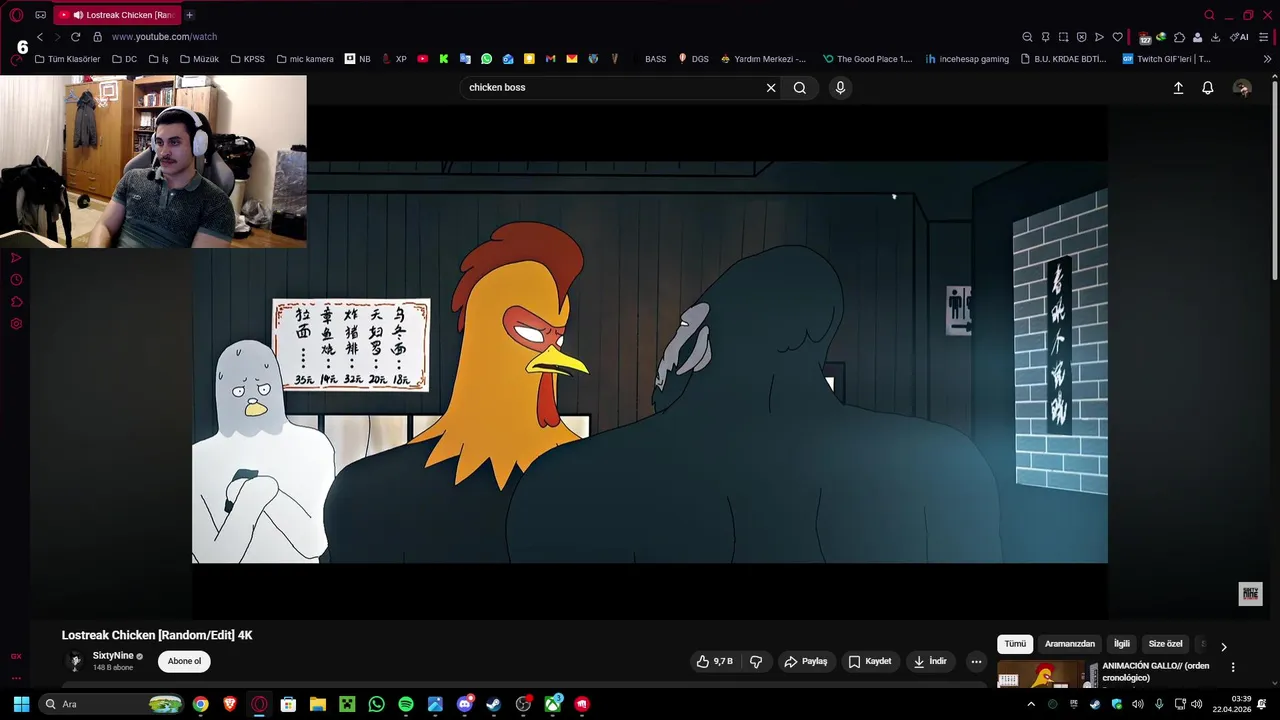The width and height of the screenshot is (1280, 720).
Task: Switch to Lostreak Chicken browser tab
Action: [x=115, y=15]
